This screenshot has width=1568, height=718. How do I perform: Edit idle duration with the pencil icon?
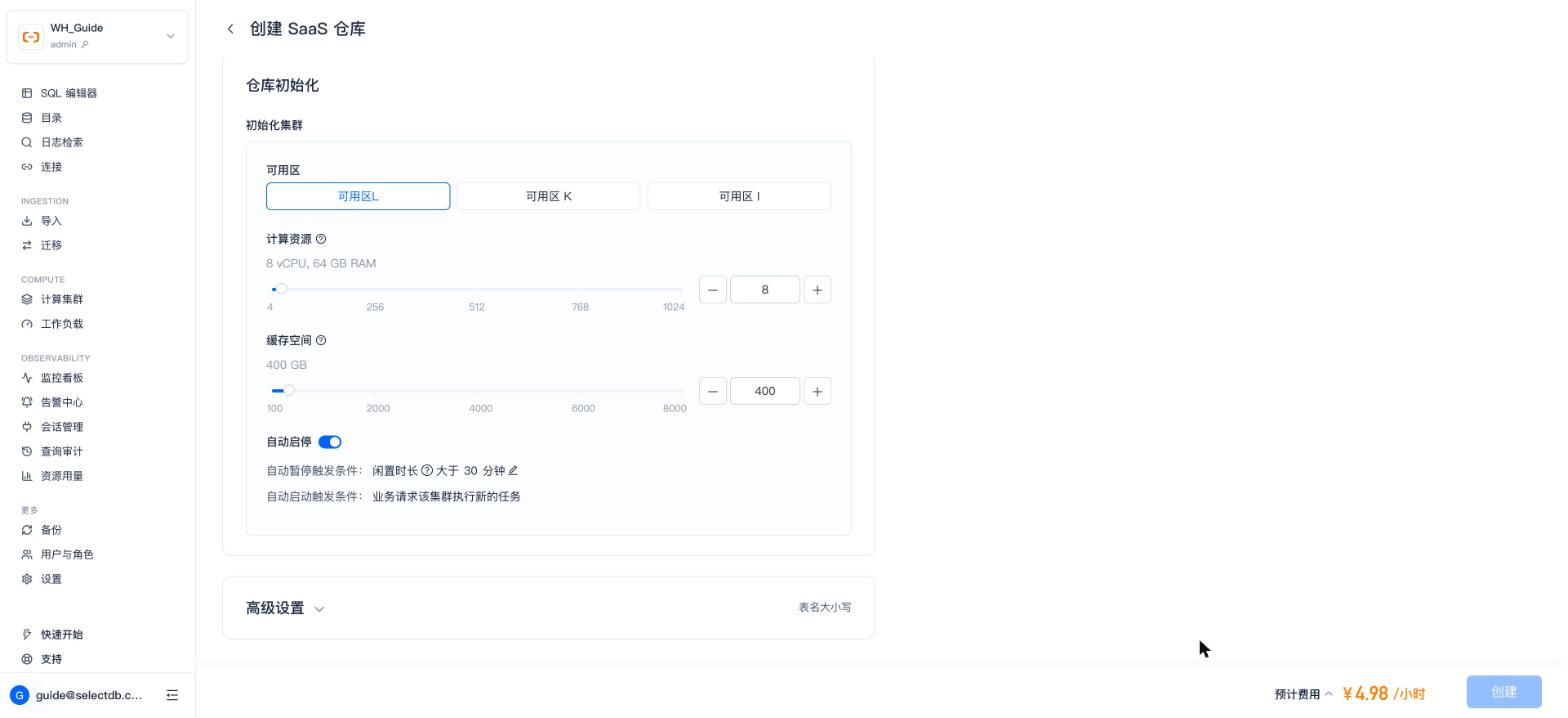[513, 470]
